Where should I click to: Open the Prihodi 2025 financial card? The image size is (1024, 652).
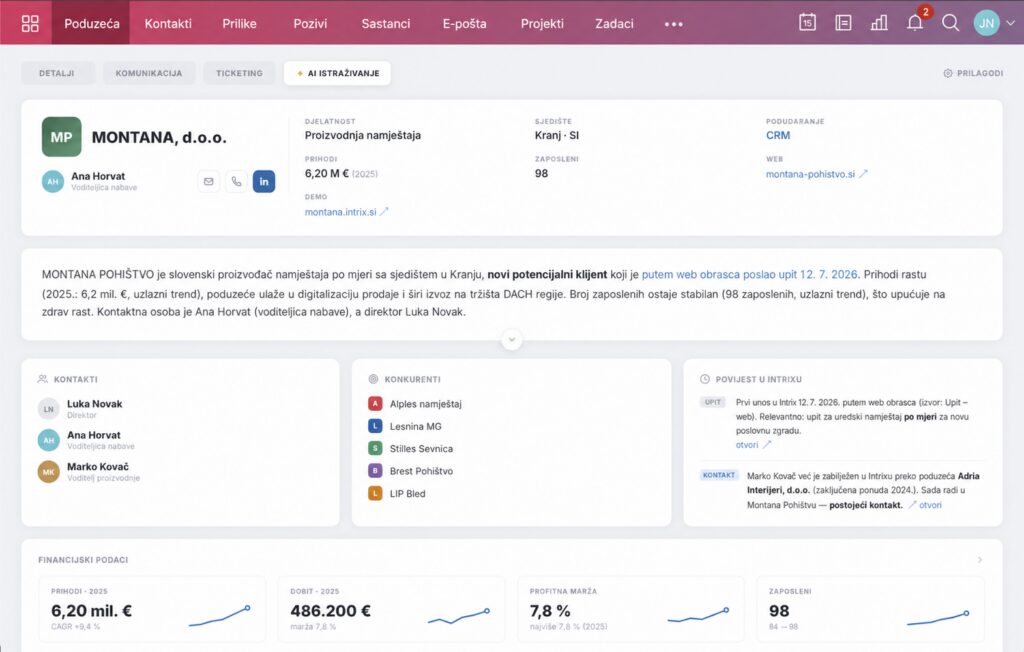[x=152, y=609]
